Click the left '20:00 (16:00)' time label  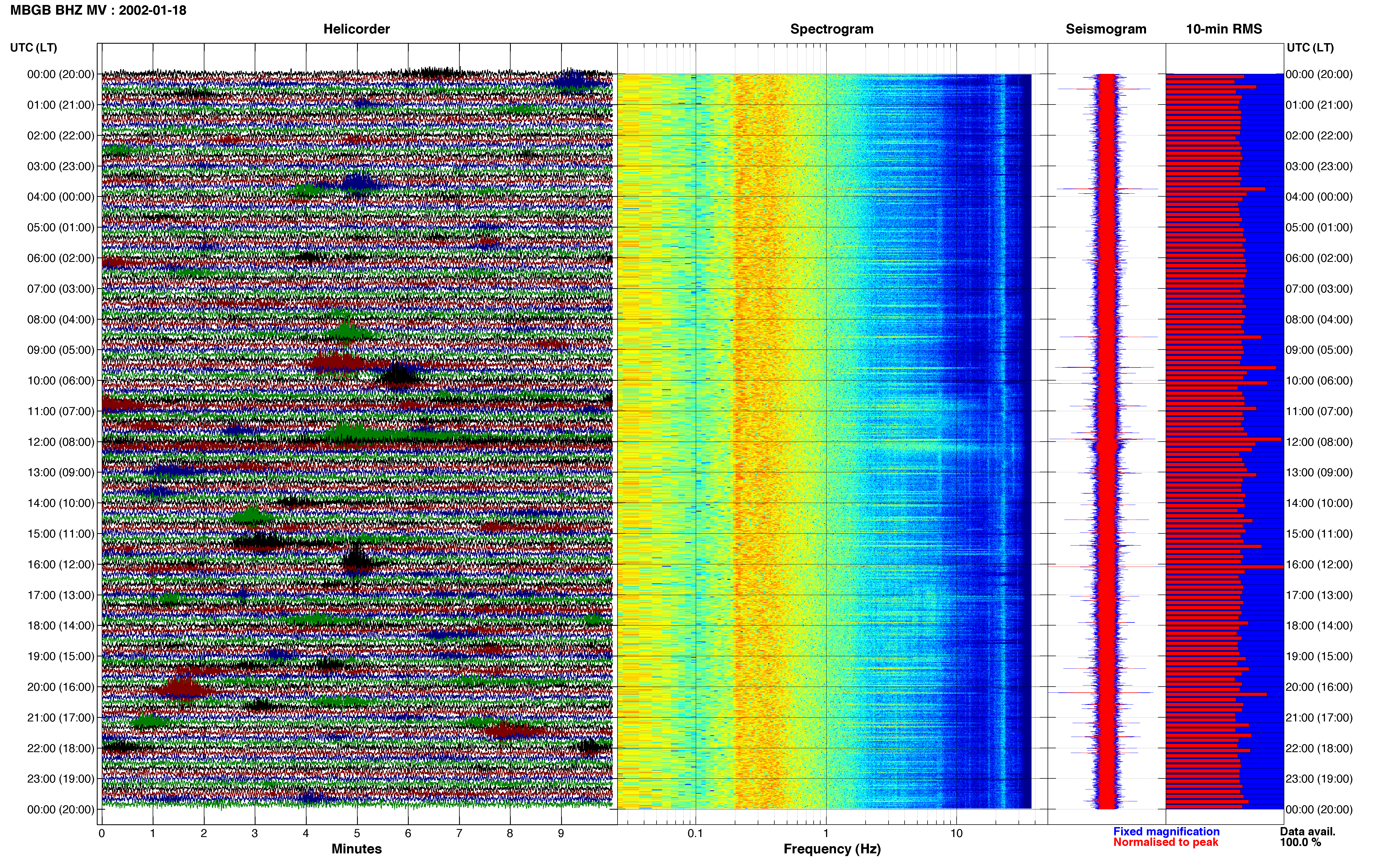click(60, 687)
